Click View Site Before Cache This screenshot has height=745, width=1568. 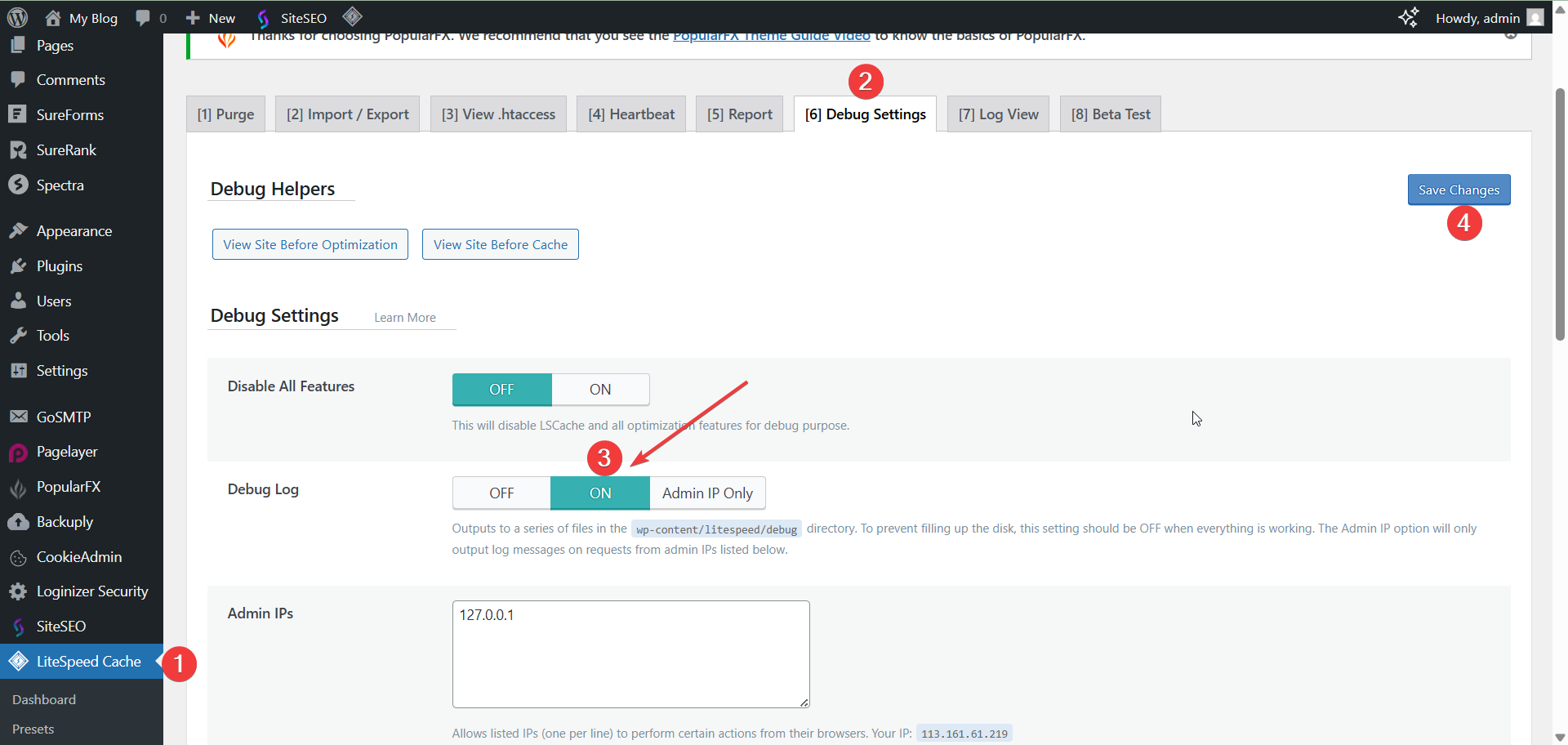501,244
